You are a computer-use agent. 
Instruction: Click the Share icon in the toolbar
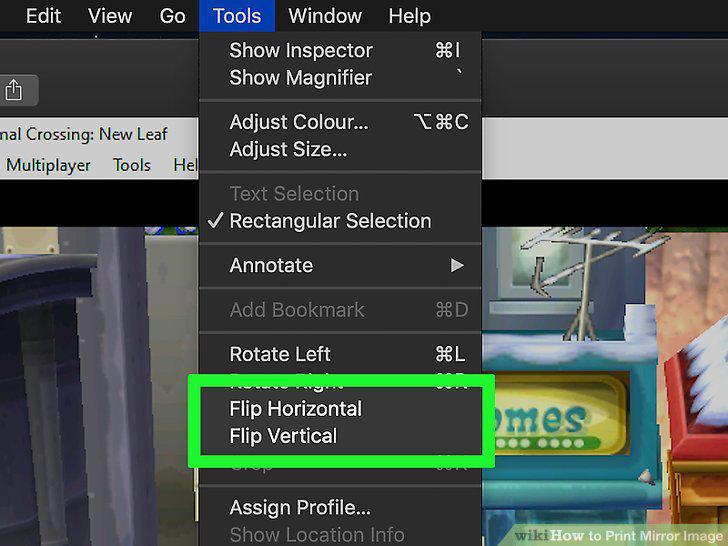pos(13,90)
